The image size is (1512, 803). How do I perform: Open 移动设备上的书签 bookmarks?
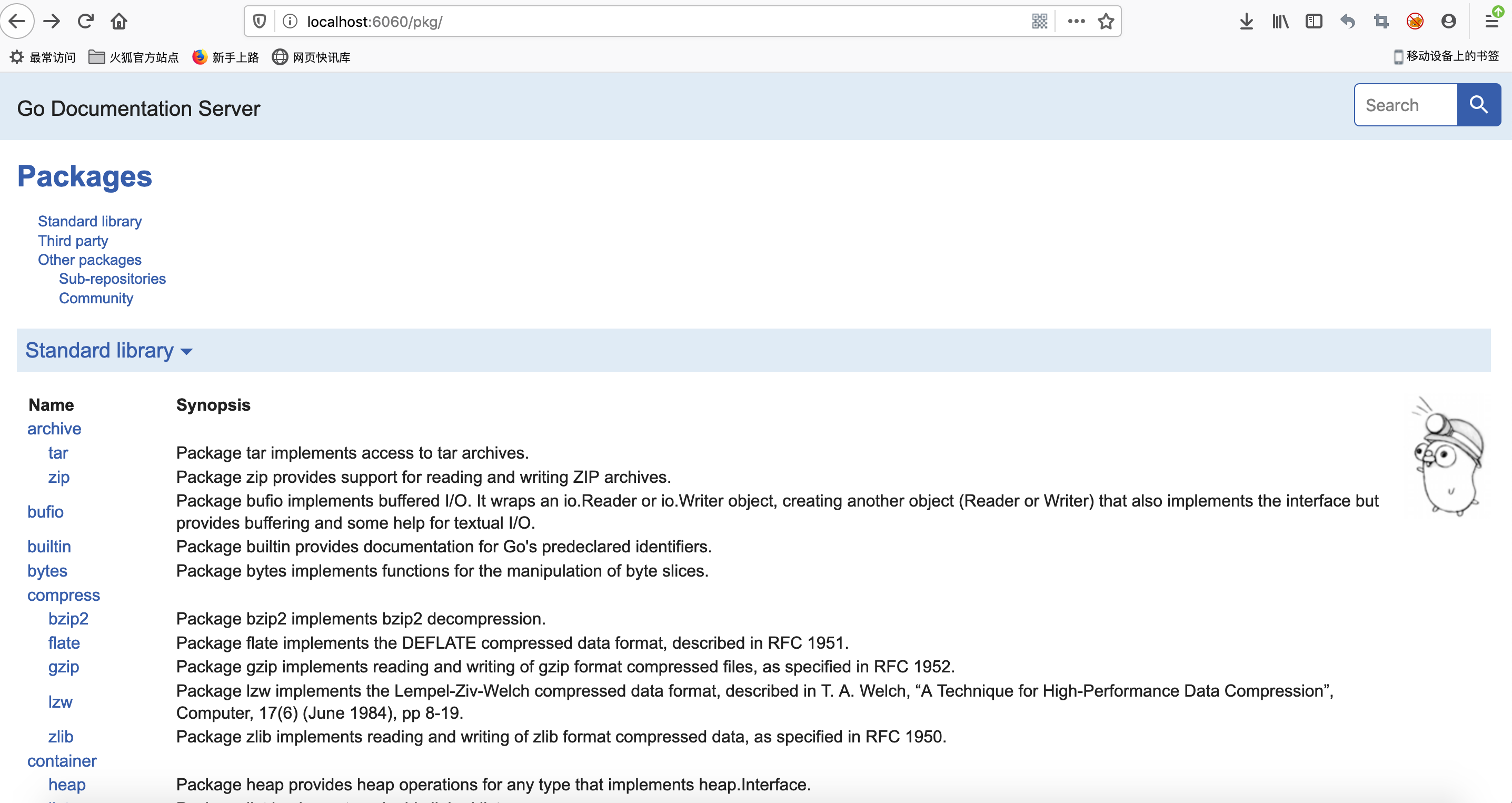click(x=1446, y=56)
